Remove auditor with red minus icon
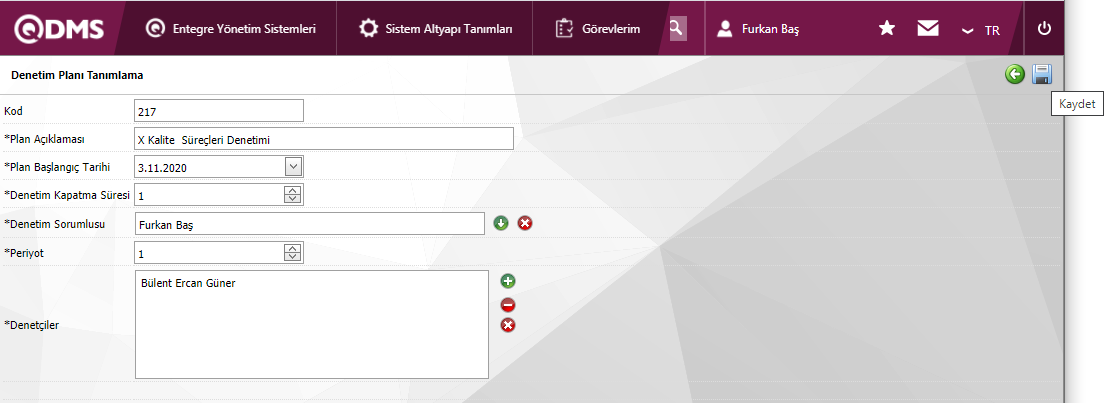The image size is (1105, 403). (x=508, y=304)
